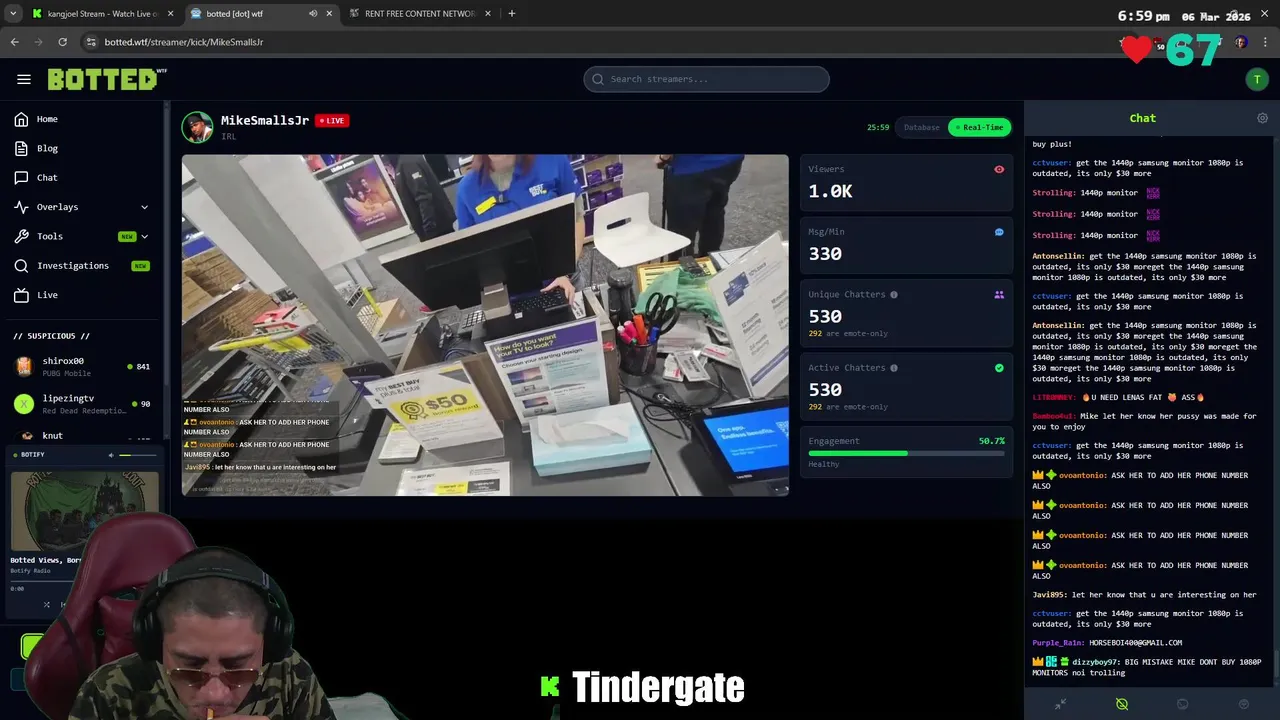Click username Javi895 in chat panel
1280x720 pixels.
pyautogui.click(x=1049, y=595)
